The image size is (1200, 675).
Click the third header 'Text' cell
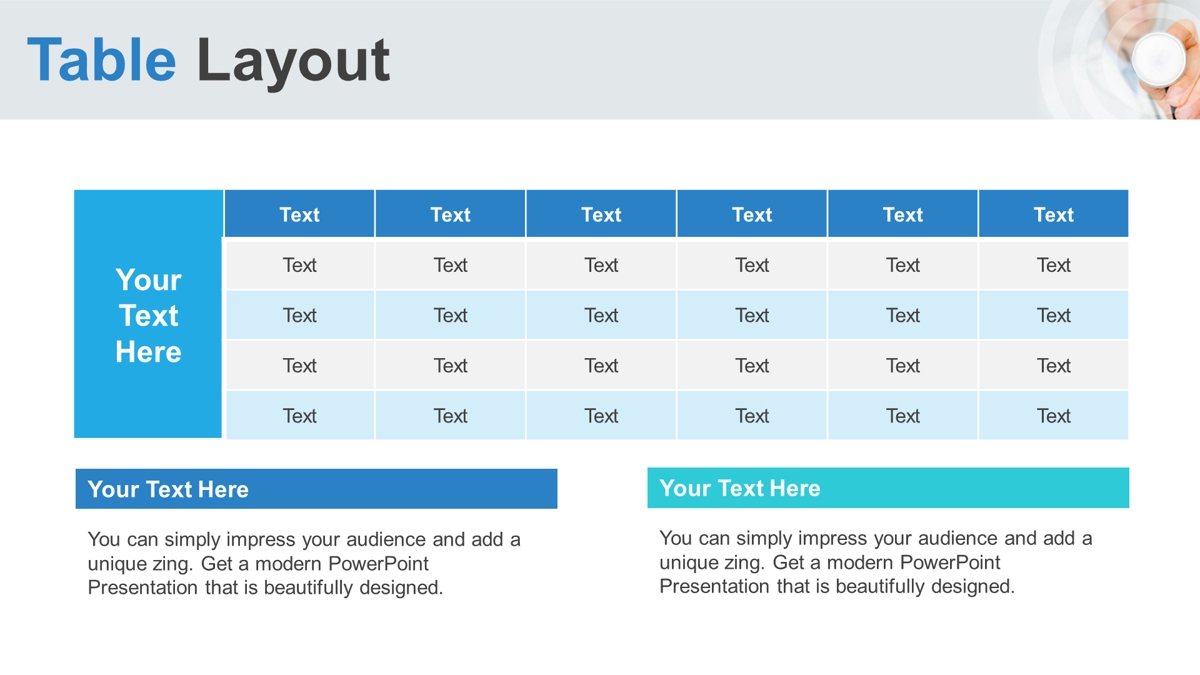(x=601, y=214)
